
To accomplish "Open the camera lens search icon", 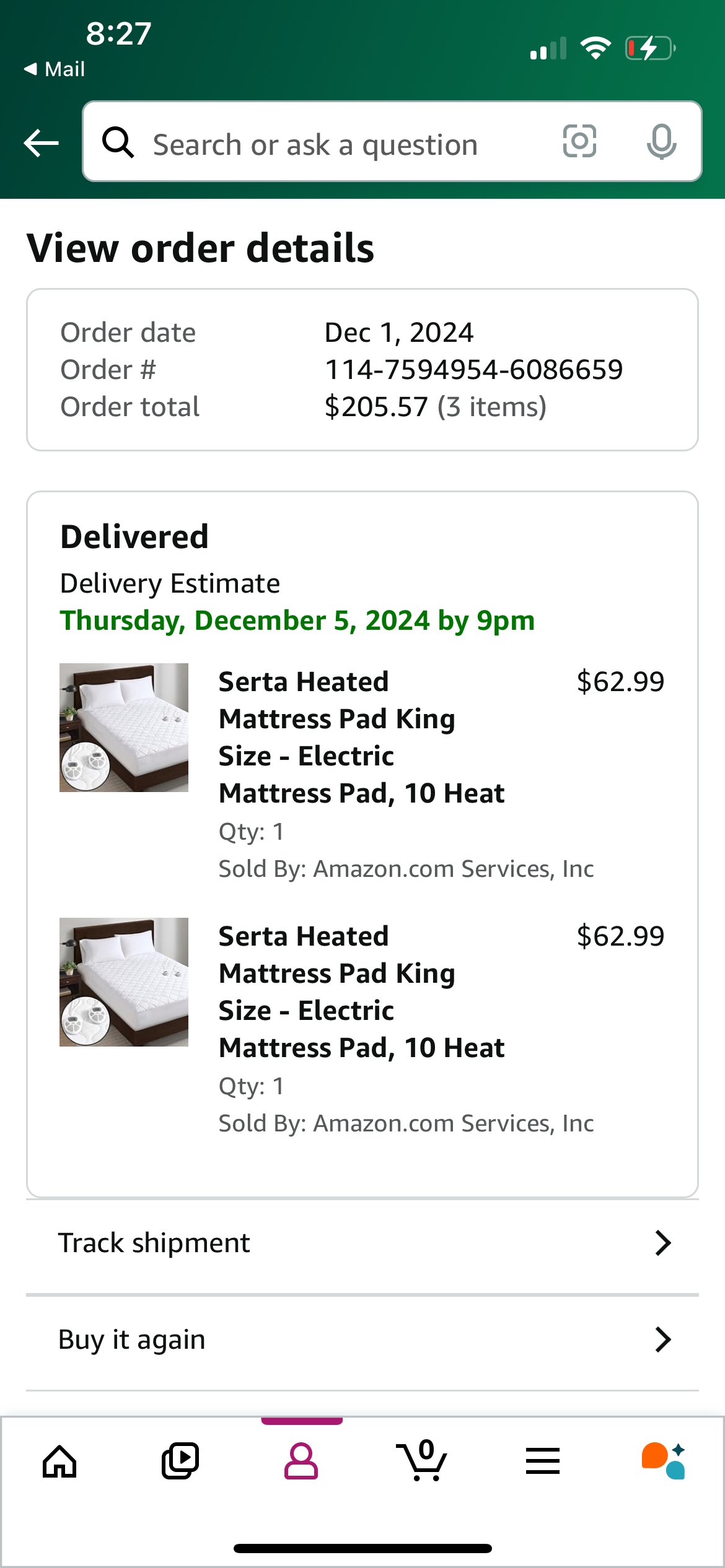I will tap(579, 141).
